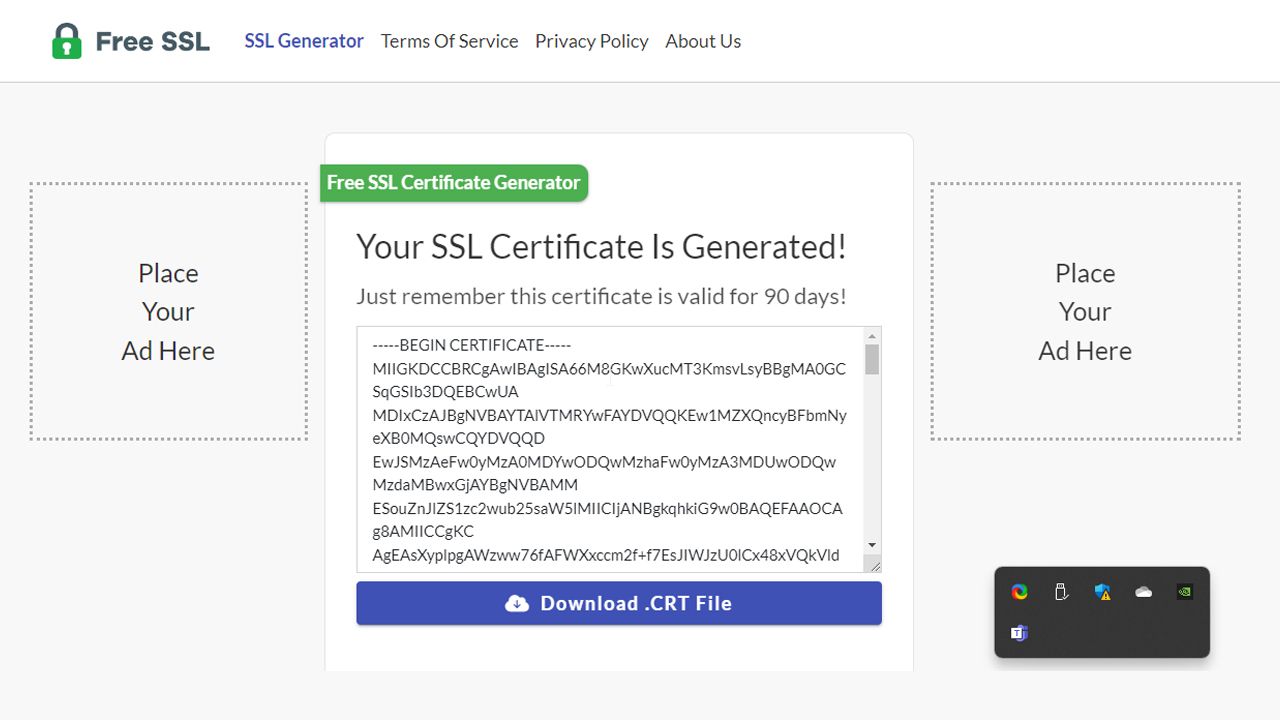1280x720 pixels.
Task: Open the Terms Of Service page
Action: point(449,41)
